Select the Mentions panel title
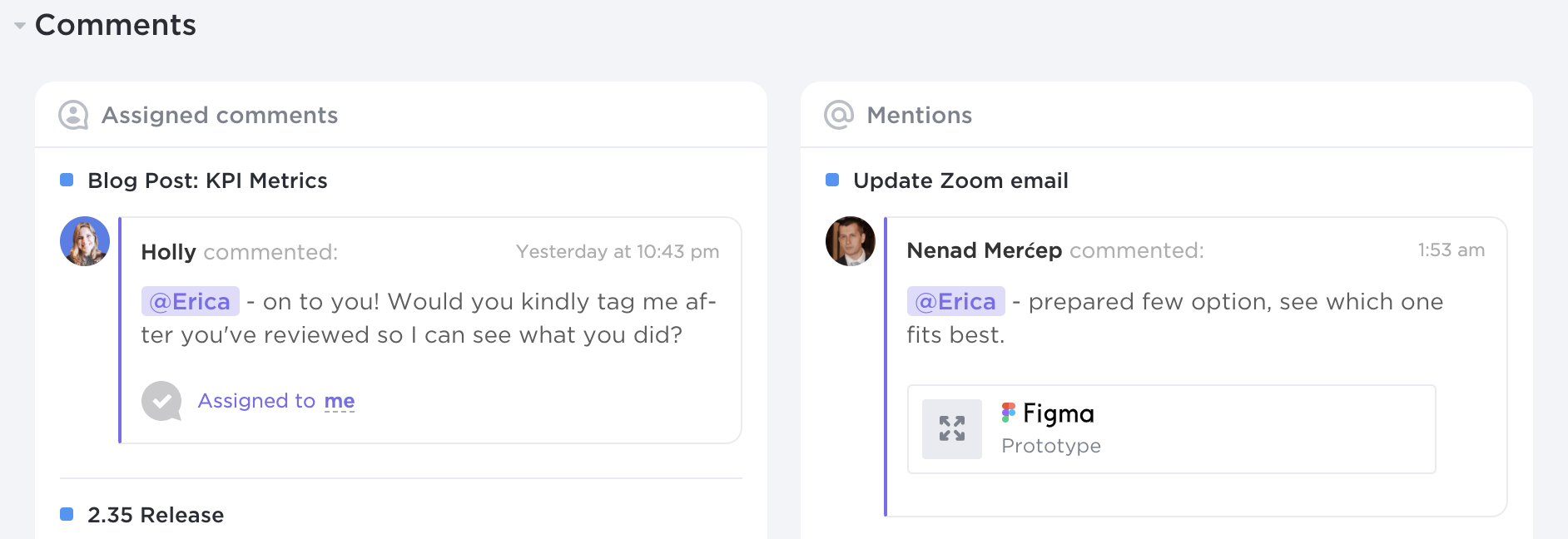1568x539 pixels. 920,115
